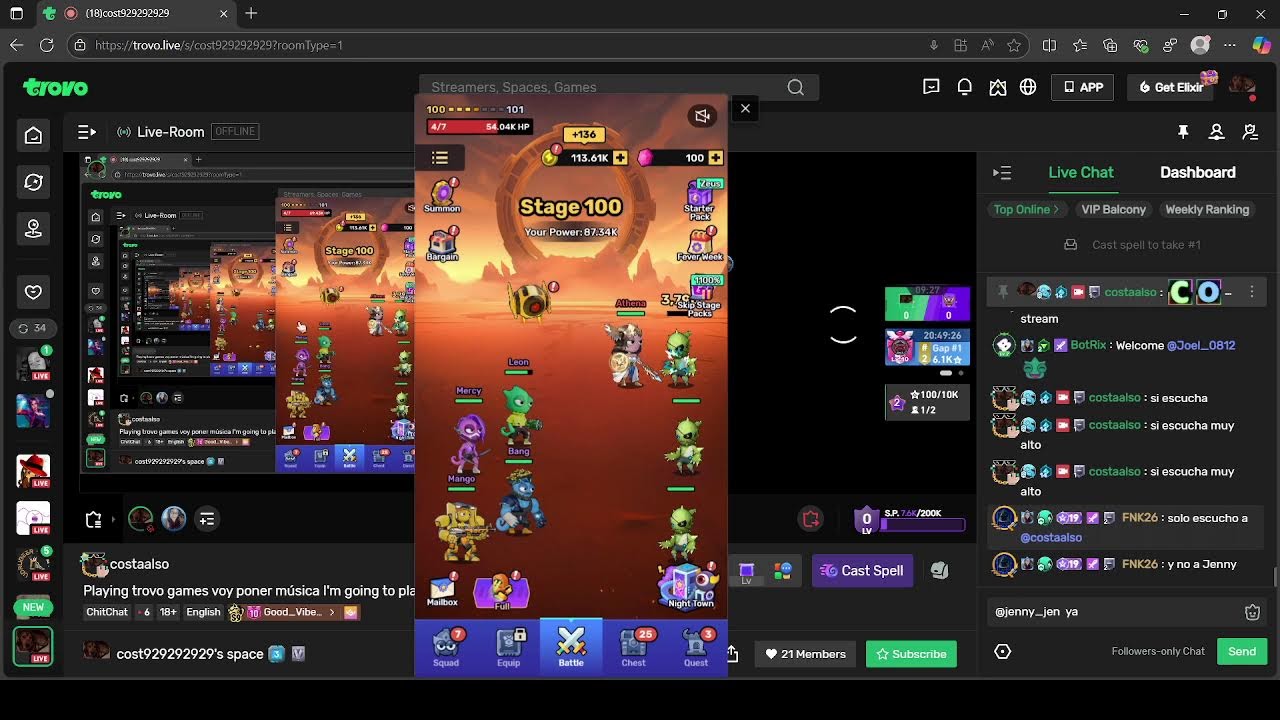Screen dimensions: 1280x720
Task: Click Get Elixir button
Action: pos(1171,87)
